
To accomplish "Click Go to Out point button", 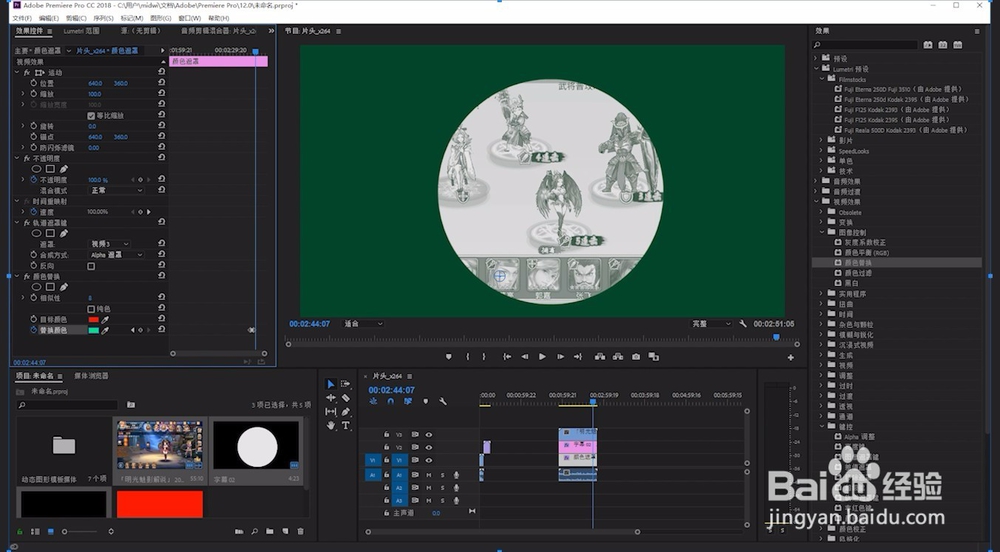I will pyautogui.click(x=578, y=357).
